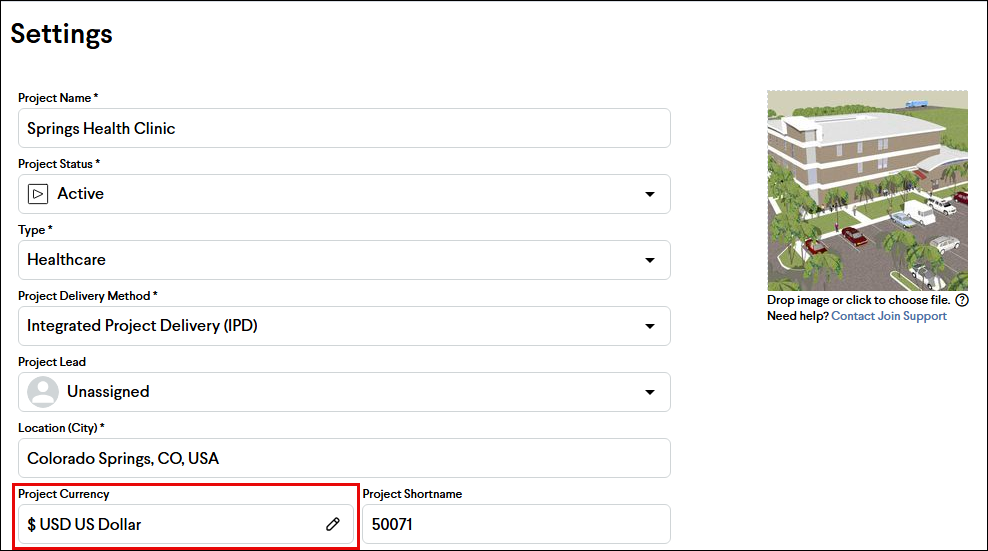Expand the Project Status dropdown arrow
Screen dimensions: 988x551
(650, 194)
